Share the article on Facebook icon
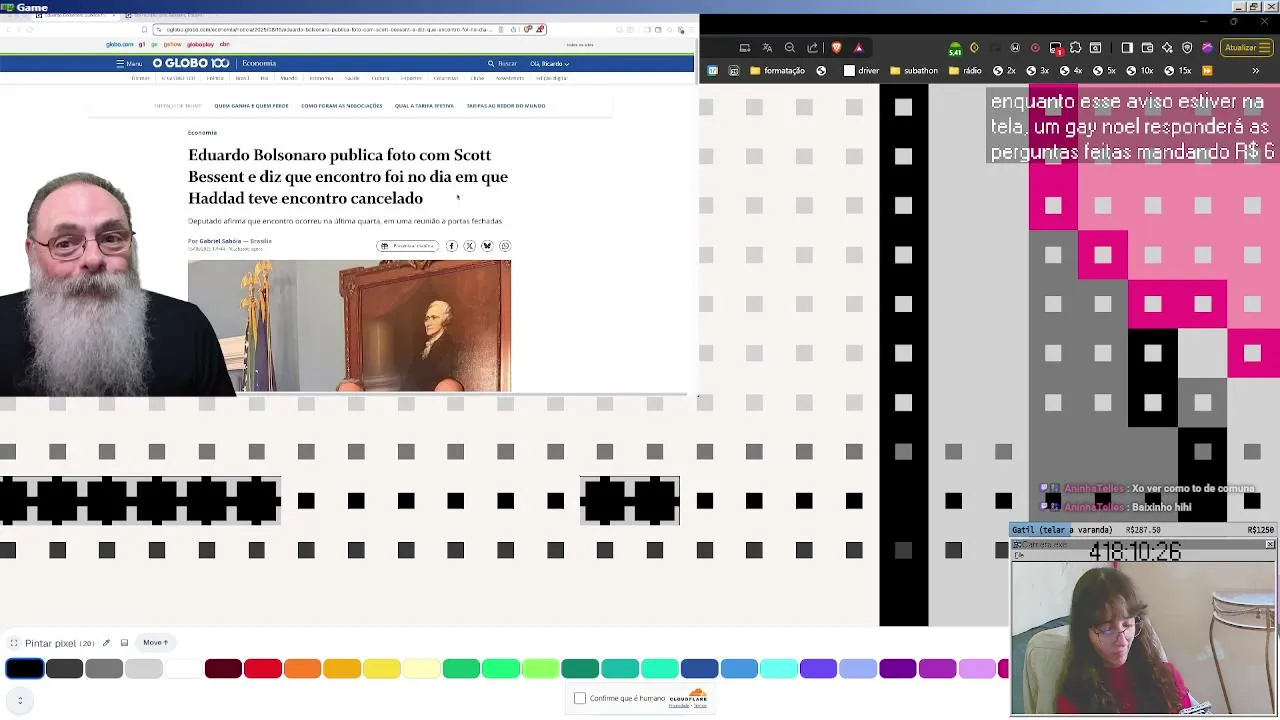Viewport: 1280px width, 720px height. coord(451,246)
